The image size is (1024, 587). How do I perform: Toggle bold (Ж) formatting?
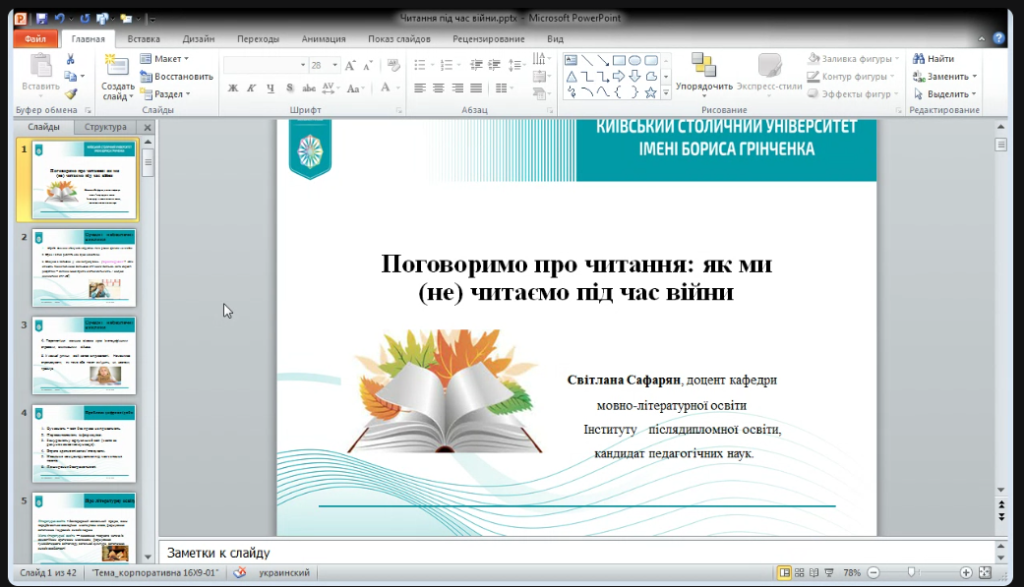coord(233,88)
